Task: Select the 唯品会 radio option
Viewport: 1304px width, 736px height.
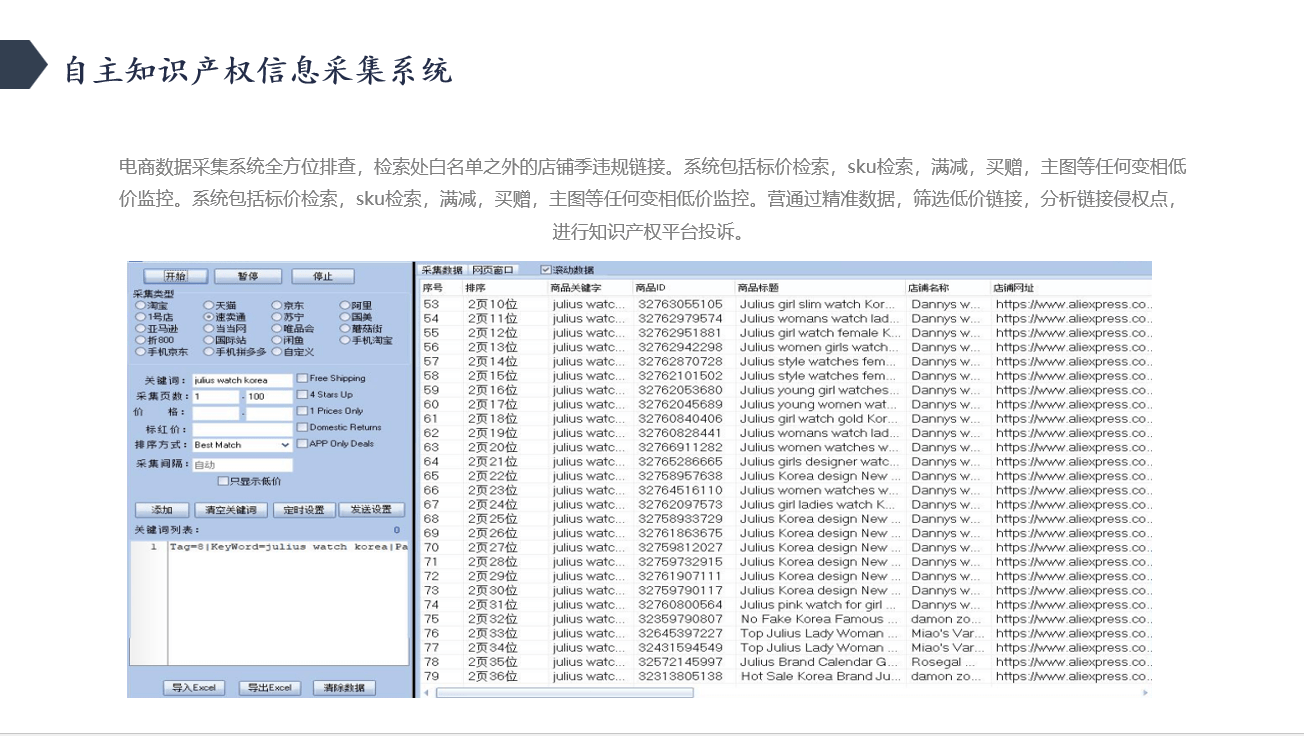Action: click(276, 328)
